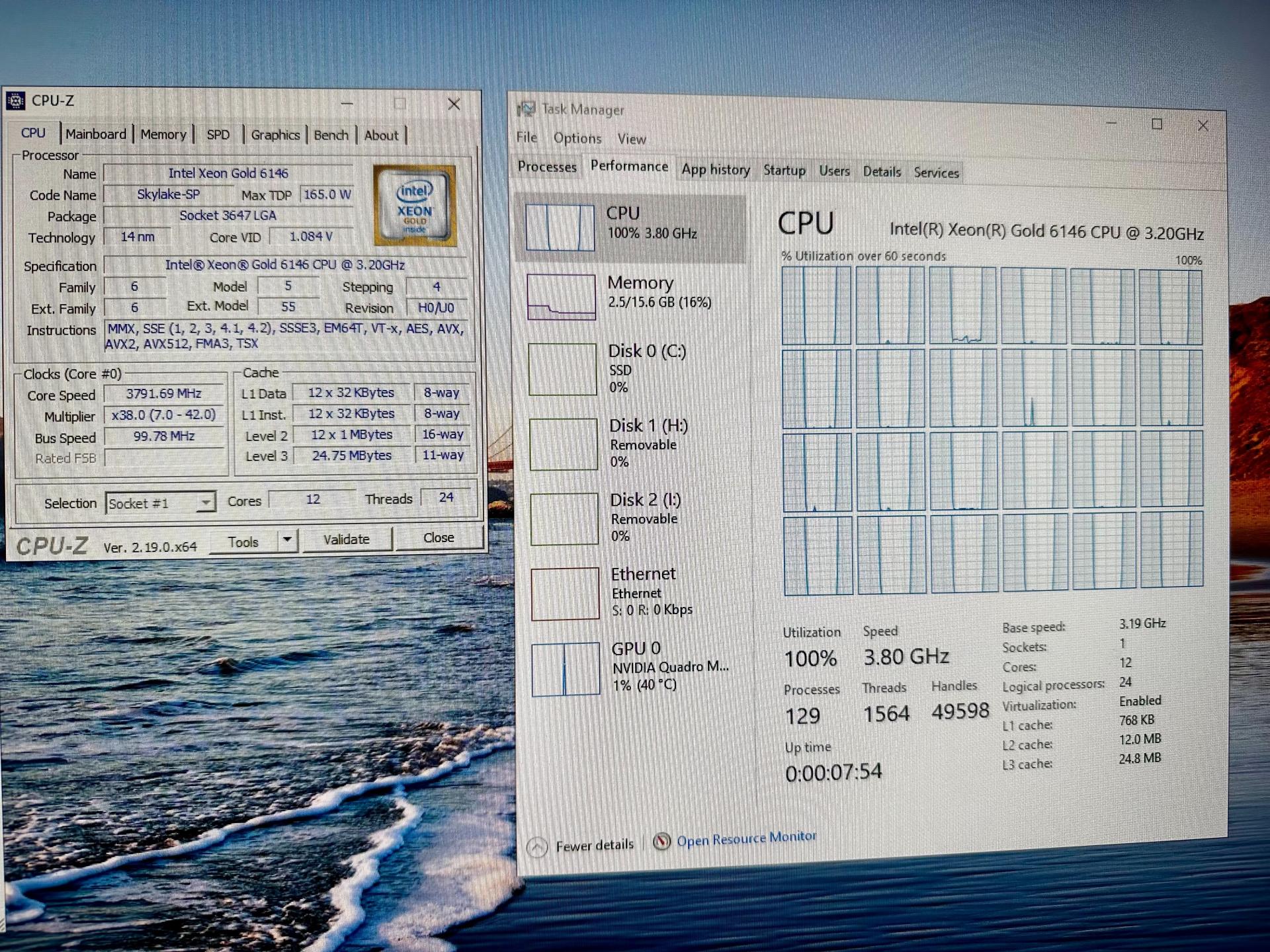Switch to the Processes tab
1270x952 pixels.
click(546, 167)
